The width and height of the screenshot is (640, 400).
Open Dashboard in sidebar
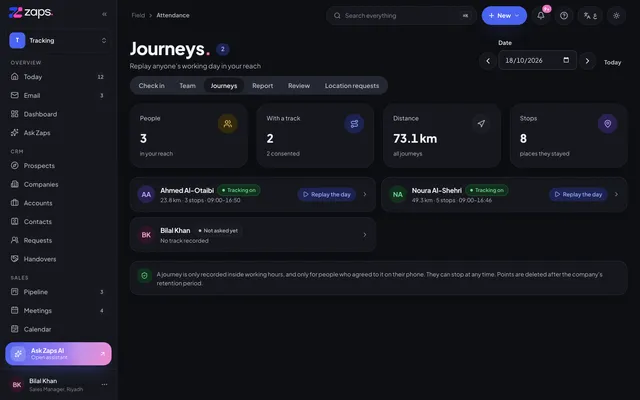click(x=58, y=114)
